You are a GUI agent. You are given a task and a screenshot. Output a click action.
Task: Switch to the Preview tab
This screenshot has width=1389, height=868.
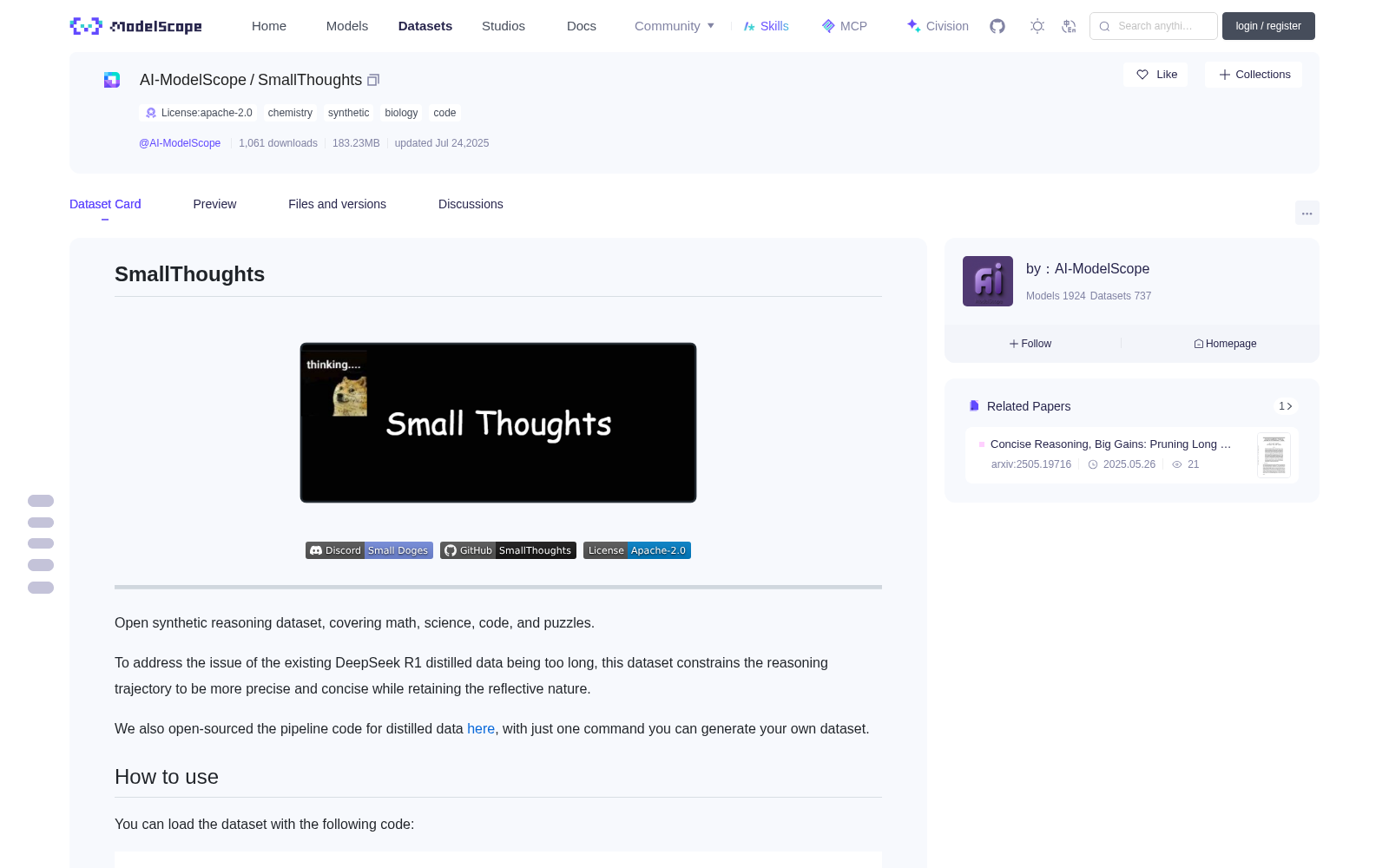(x=214, y=204)
